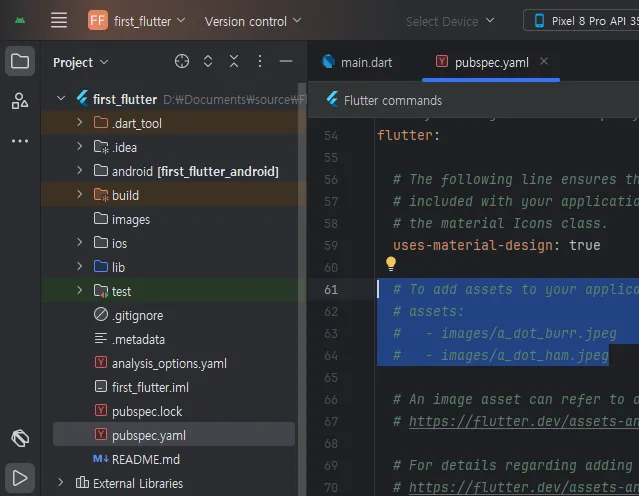
Task: Select .gitignore file
Action: 137,315
